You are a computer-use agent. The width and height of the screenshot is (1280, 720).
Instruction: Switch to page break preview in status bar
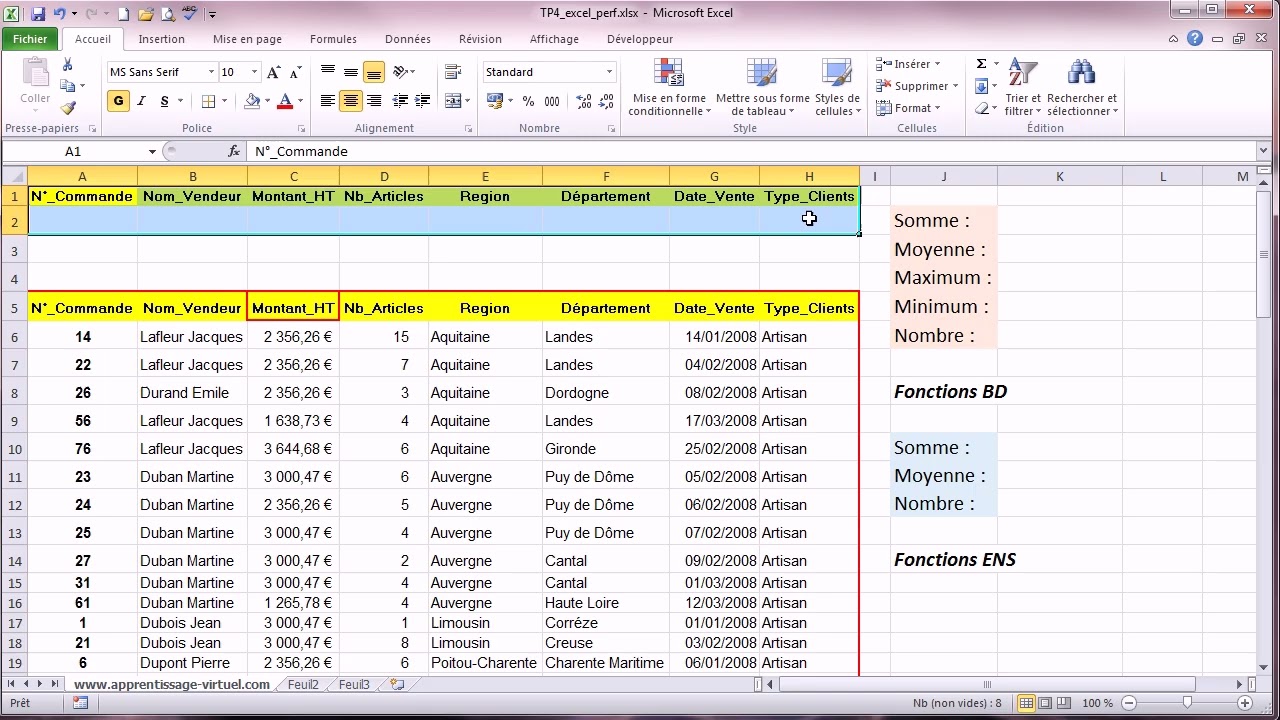click(1064, 703)
